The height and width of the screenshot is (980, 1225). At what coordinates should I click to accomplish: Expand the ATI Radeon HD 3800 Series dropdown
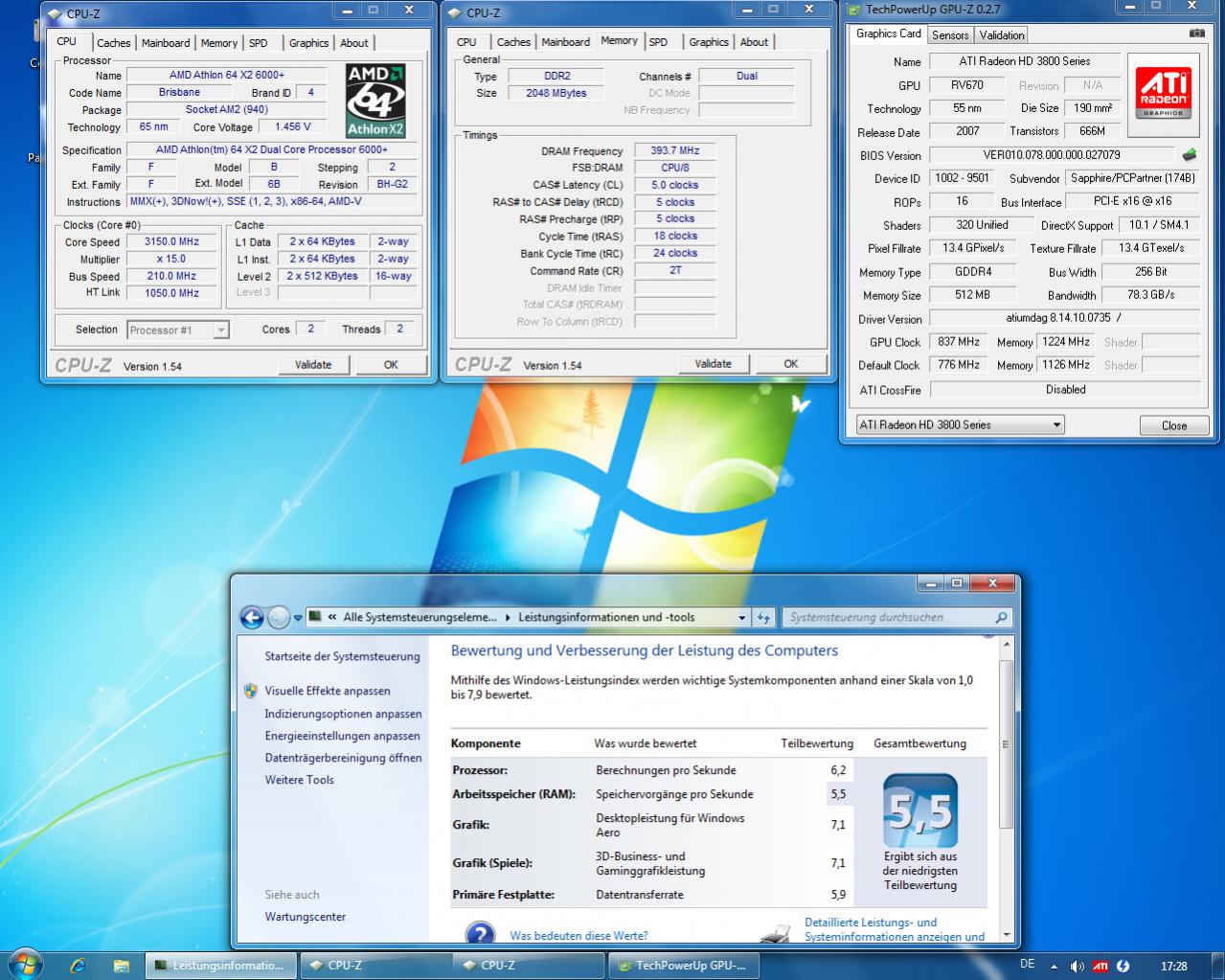1056,425
